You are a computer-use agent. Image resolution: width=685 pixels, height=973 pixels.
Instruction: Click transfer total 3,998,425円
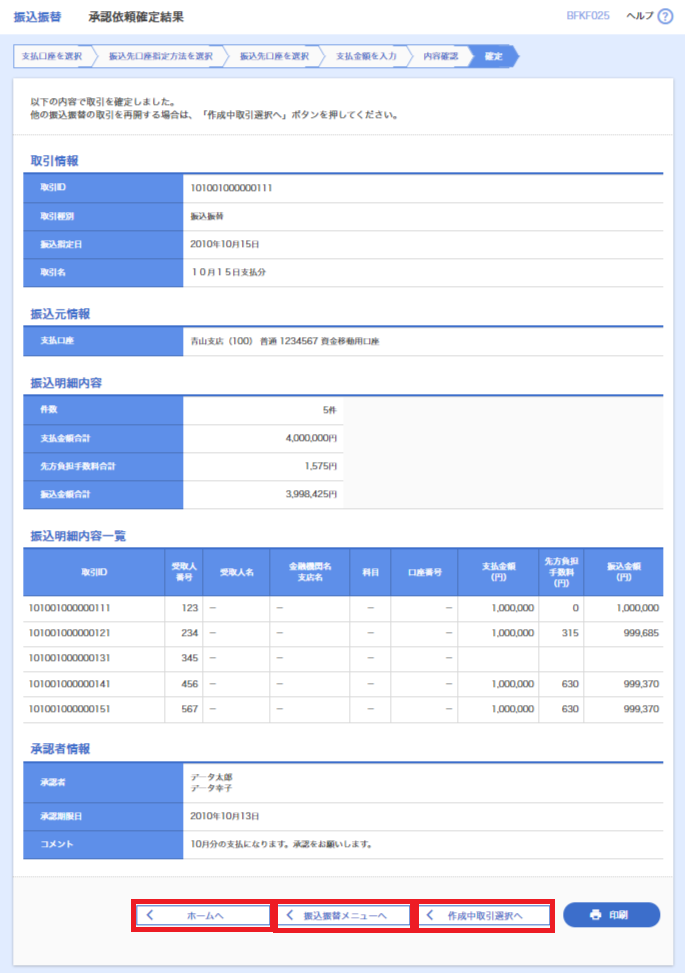pyautogui.click(x=311, y=494)
